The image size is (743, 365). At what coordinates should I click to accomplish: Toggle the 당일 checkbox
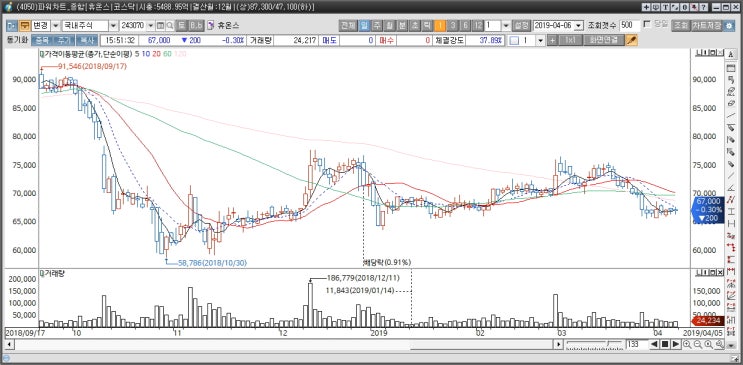[x=648, y=24]
